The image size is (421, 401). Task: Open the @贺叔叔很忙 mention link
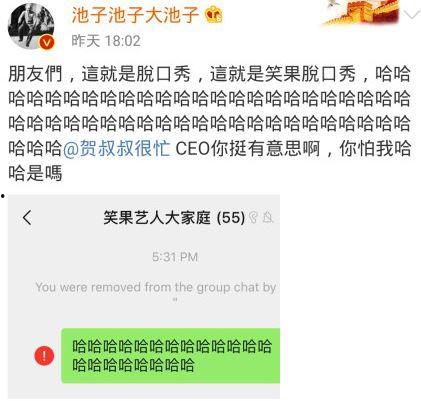pyautogui.click(x=116, y=149)
